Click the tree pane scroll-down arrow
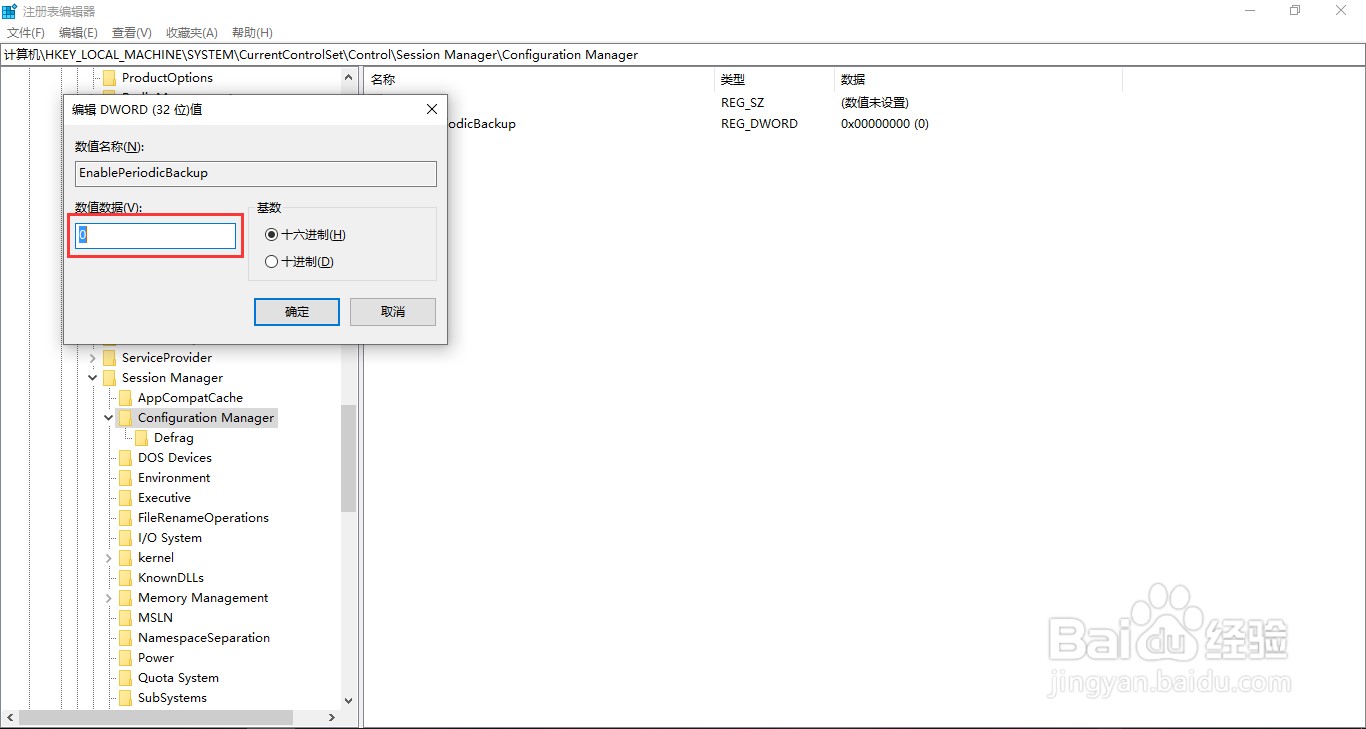1366x729 pixels. tap(348, 701)
